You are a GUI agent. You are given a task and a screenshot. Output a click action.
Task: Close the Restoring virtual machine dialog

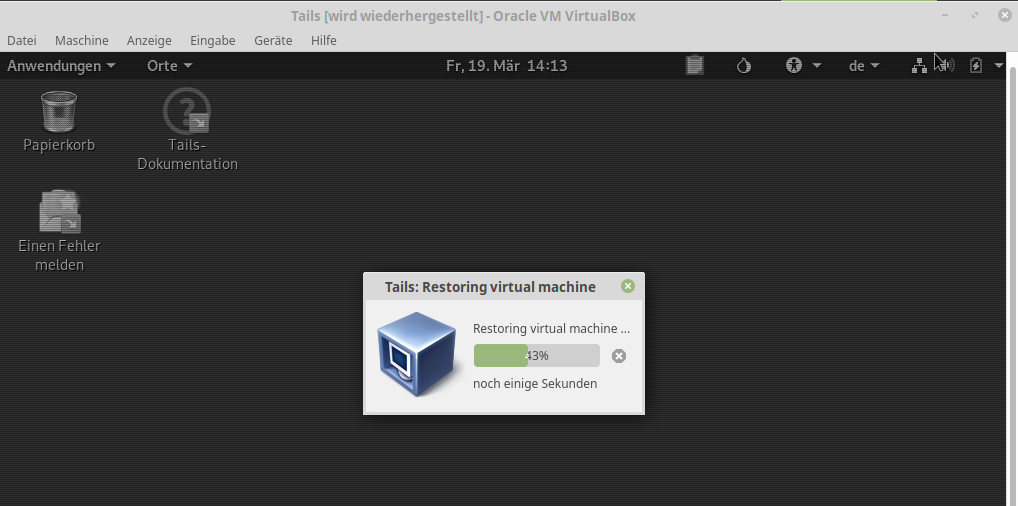click(x=627, y=286)
